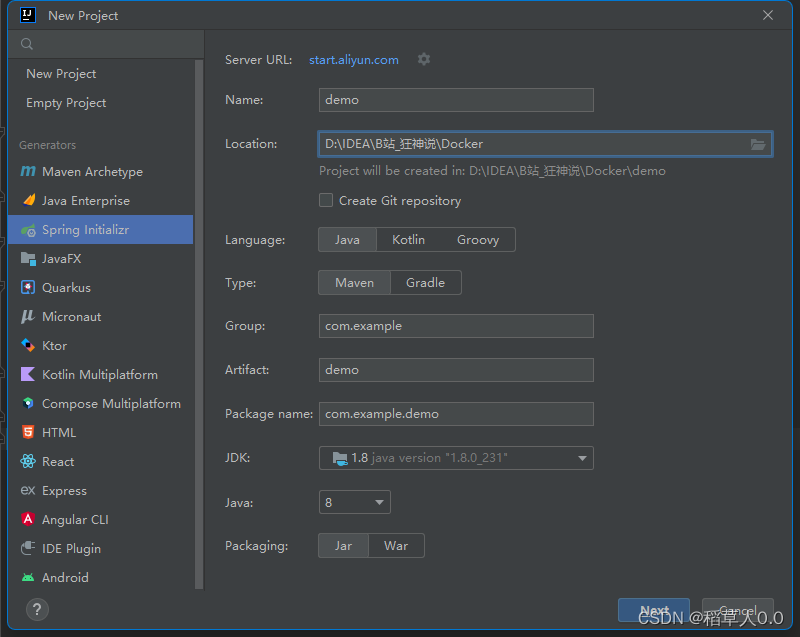
Task: Click the Package name field
Action: [456, 414]
